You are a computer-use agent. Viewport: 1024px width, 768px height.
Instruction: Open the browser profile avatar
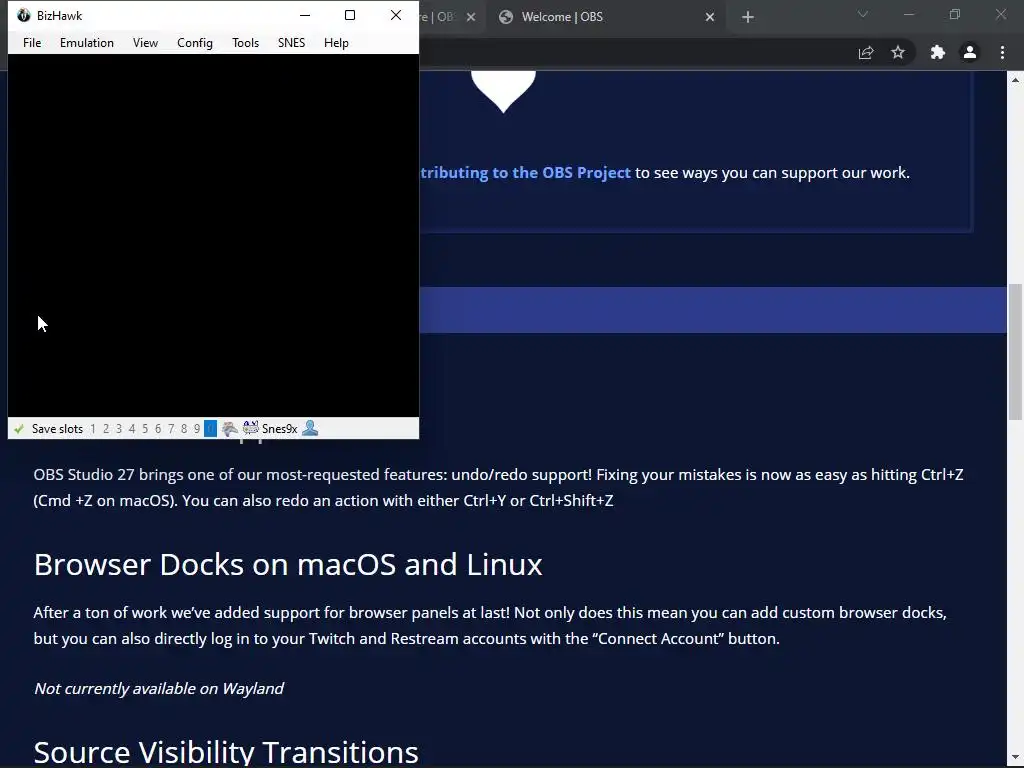click(x=970, y=52)
